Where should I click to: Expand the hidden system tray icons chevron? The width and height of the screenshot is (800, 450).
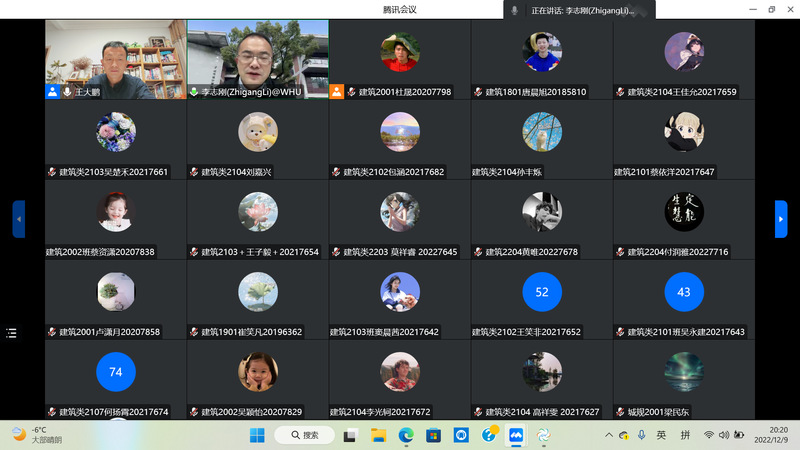pyautogui.click(x=610, y=435)
